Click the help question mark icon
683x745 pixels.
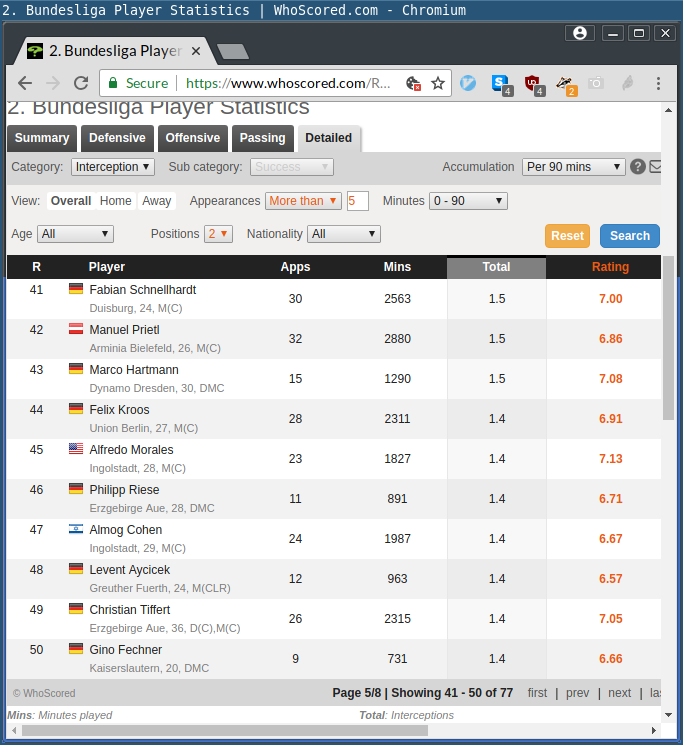click(637, 167)
